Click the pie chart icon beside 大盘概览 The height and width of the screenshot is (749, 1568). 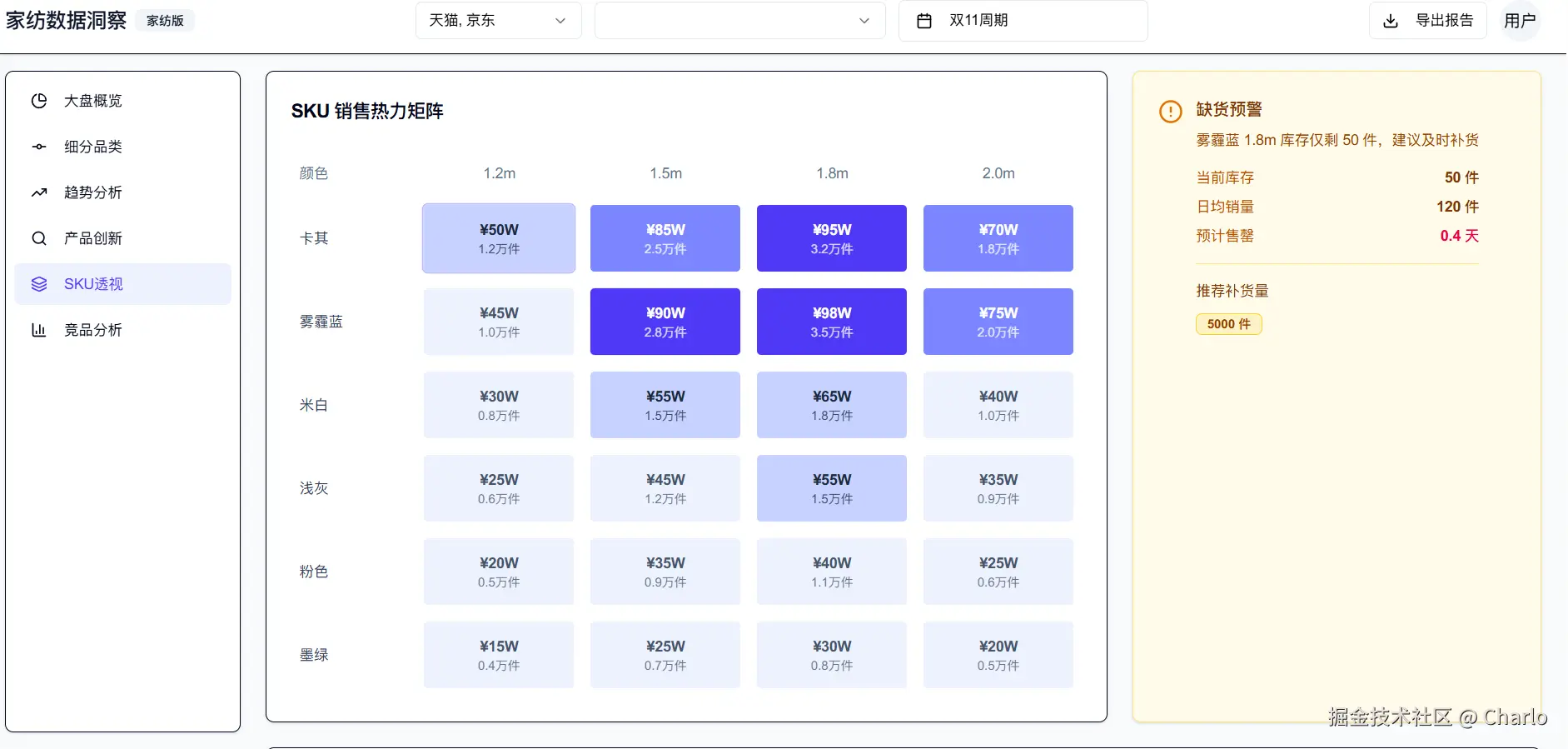tap(39, 101)
